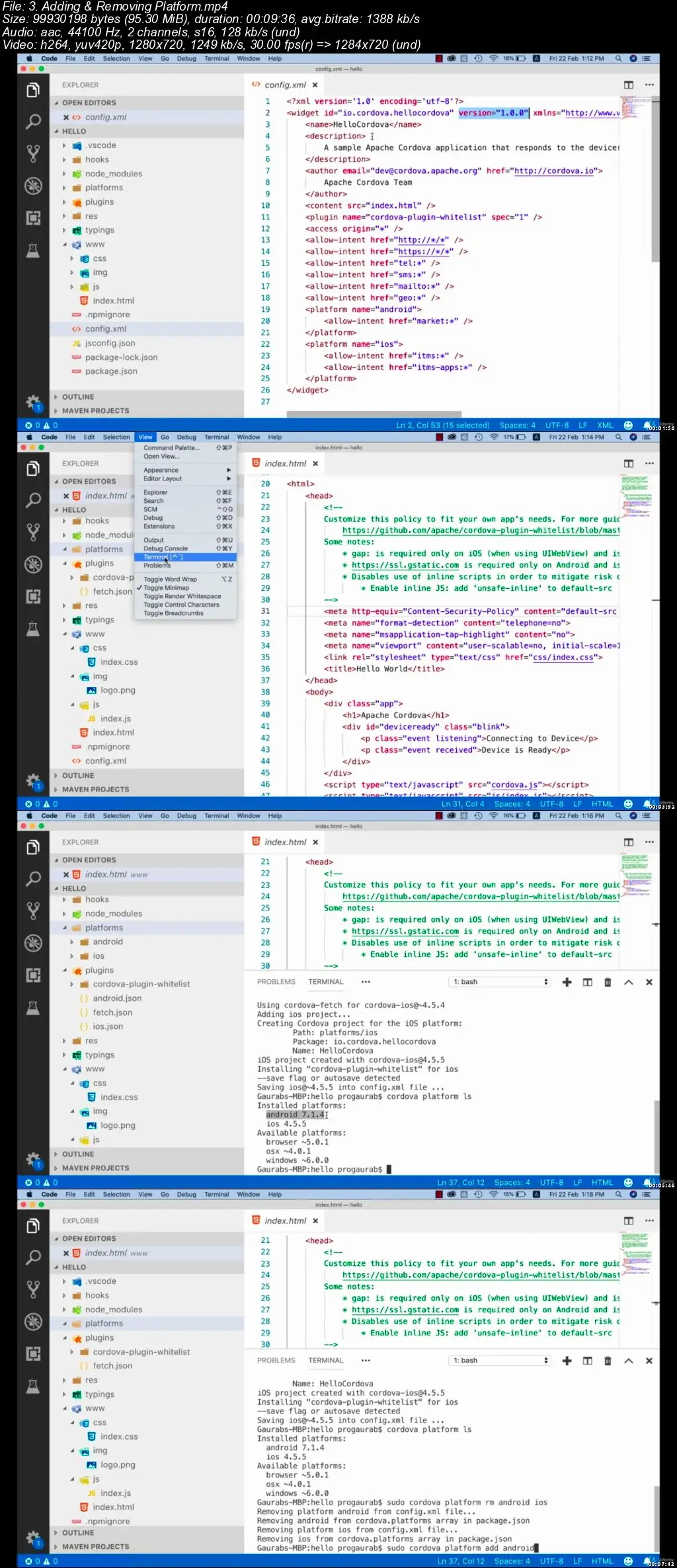Uncheck Toggle Minimap in the View menu
Image resolution: width=677 pixels, height=1568 pixels.
[185, 588]
